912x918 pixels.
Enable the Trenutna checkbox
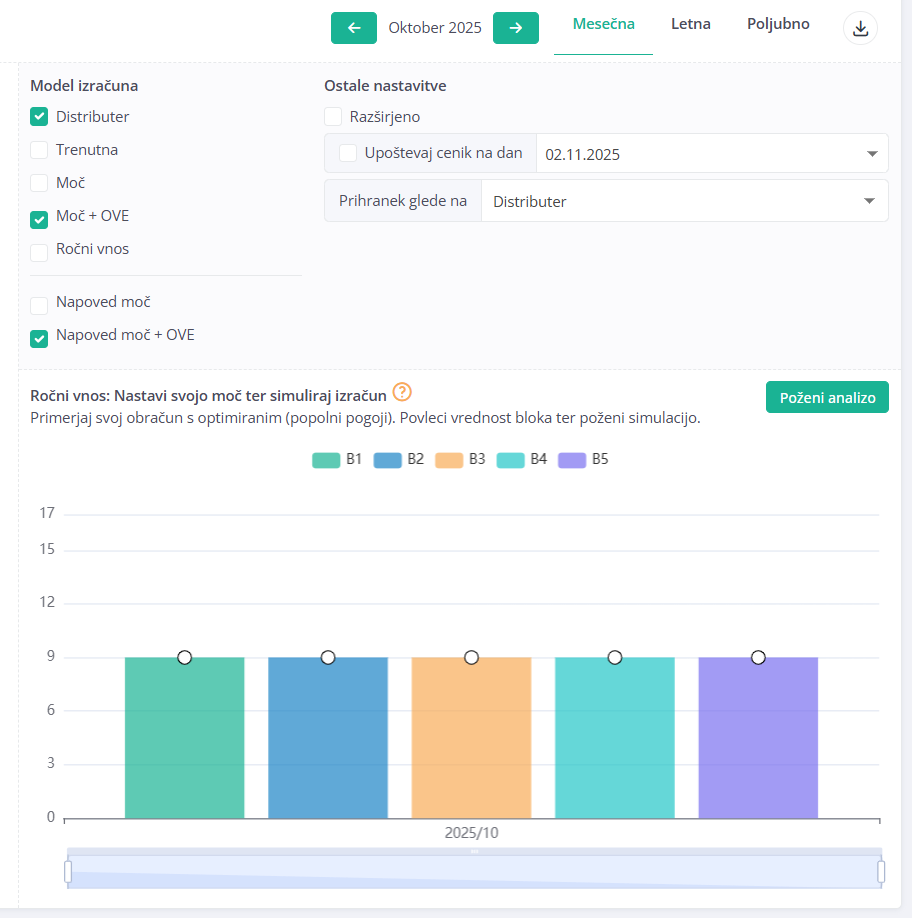pos(39,150)
